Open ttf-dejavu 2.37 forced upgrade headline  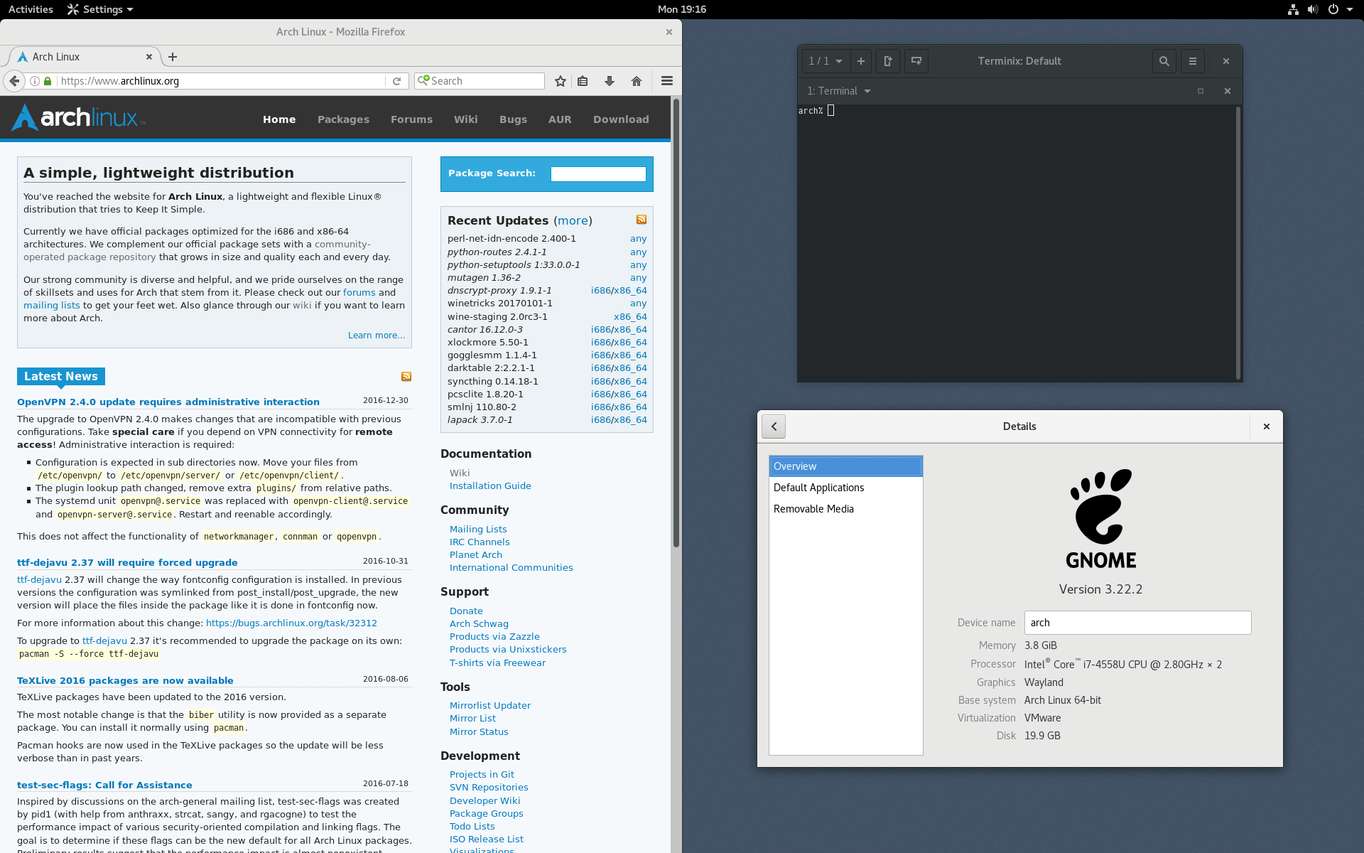coord(127,562)
